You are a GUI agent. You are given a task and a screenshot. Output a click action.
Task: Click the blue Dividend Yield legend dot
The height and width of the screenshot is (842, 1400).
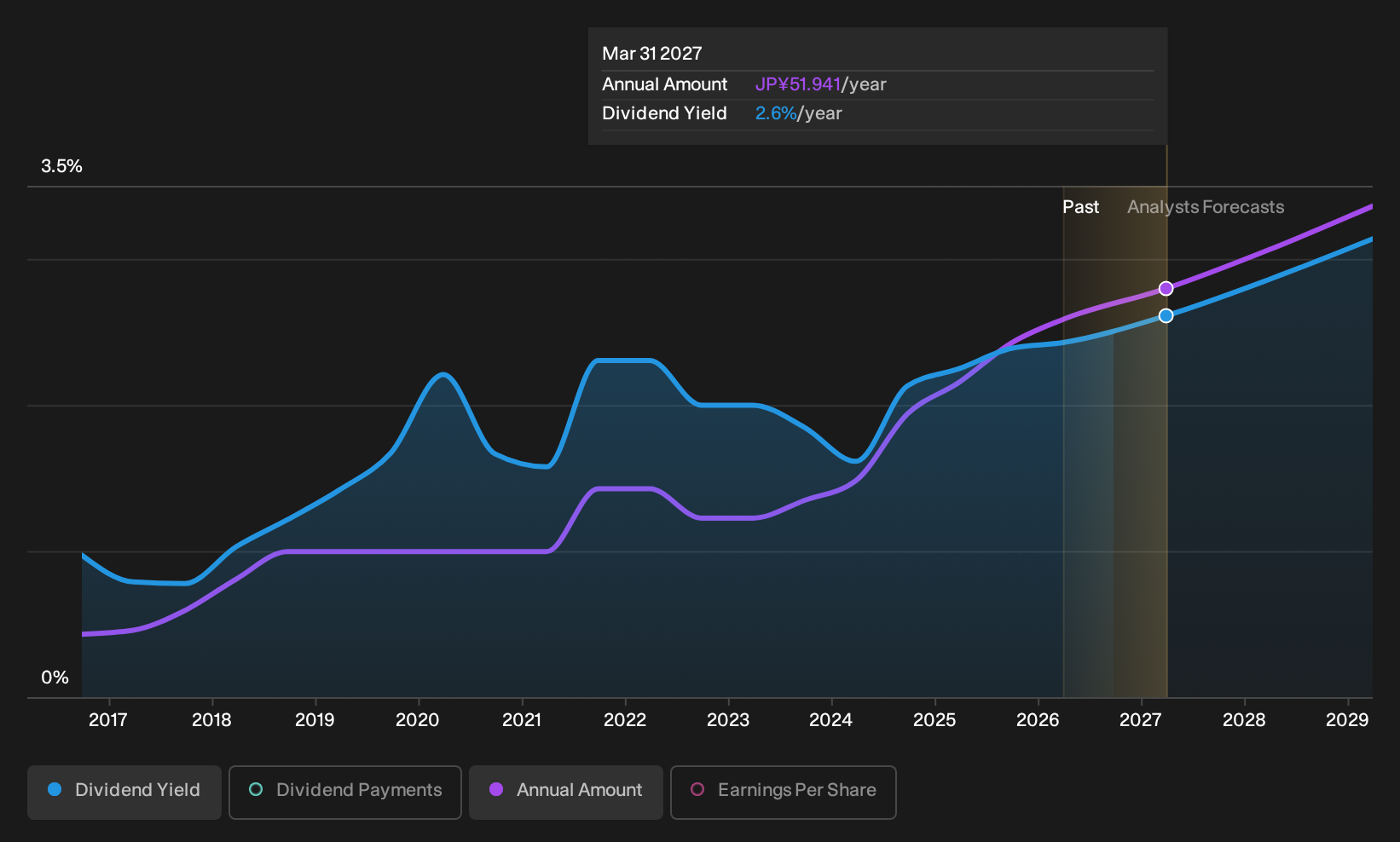click(x=55, y=790)
